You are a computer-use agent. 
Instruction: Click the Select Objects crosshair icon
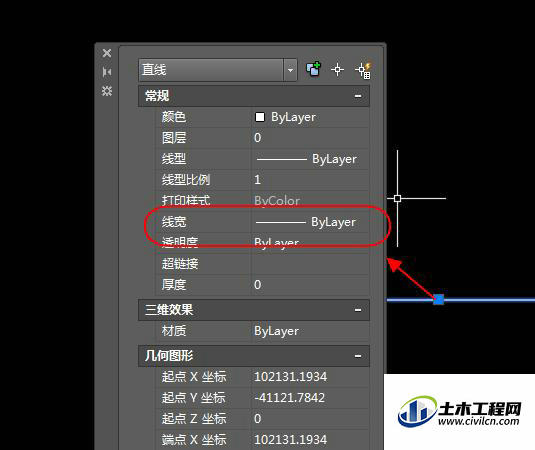click(337, 70)
